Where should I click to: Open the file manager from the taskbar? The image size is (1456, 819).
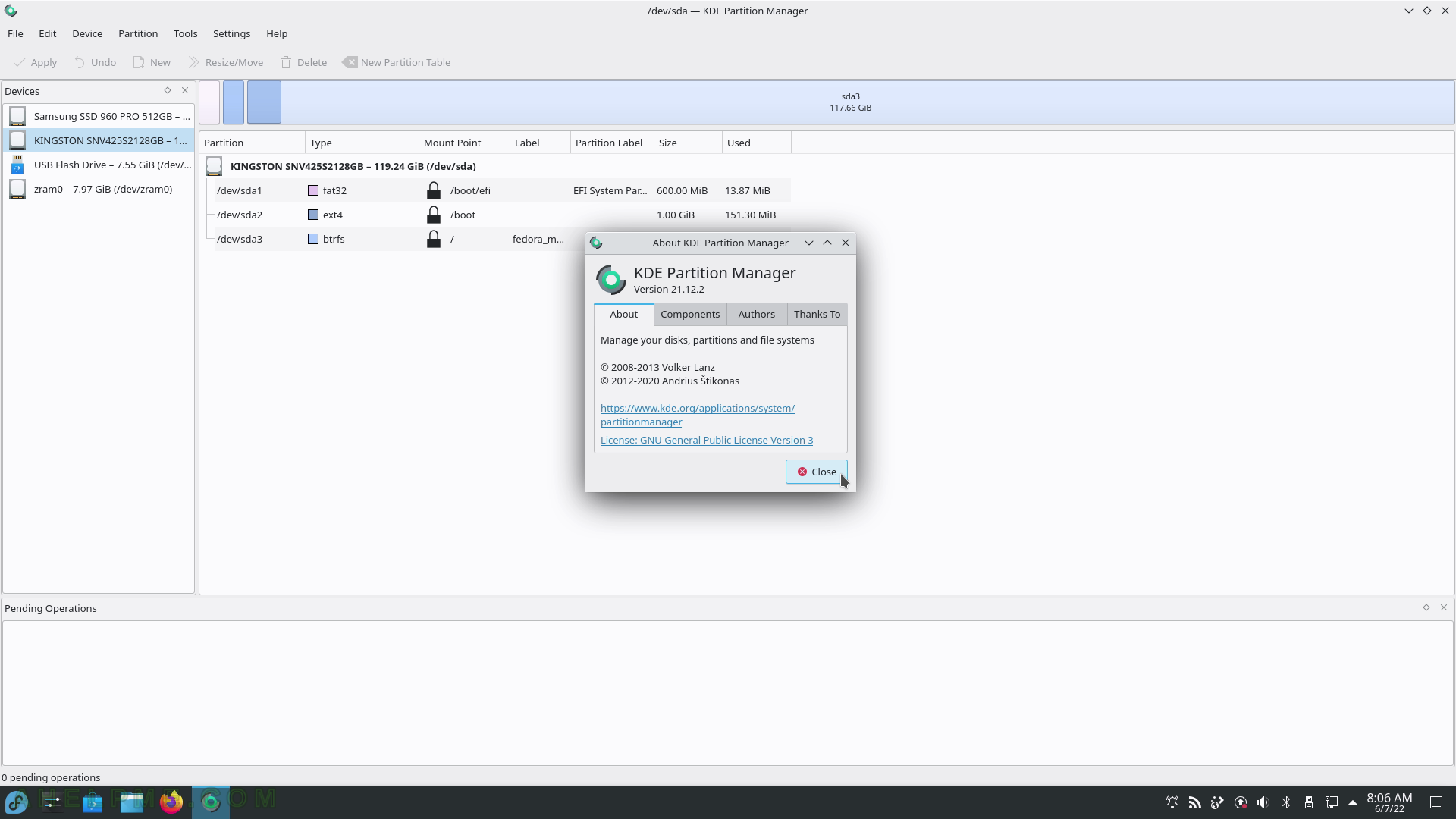point(132,802)
